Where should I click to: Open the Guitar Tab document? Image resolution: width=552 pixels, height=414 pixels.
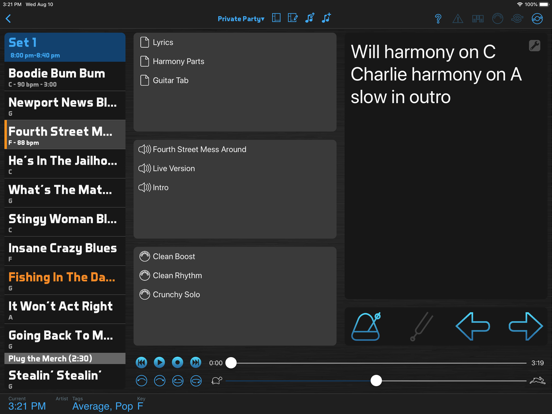tap(235, 80)
